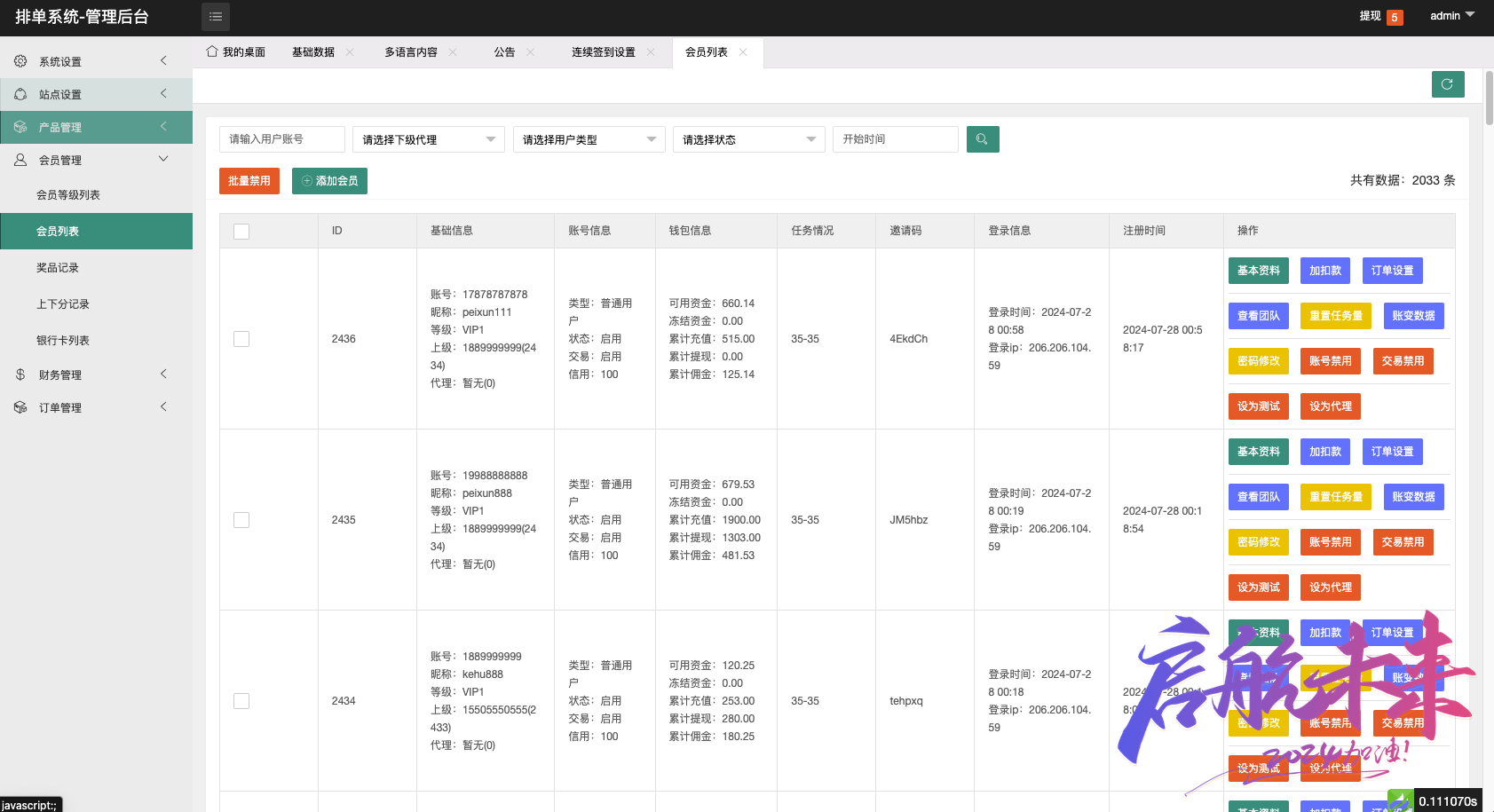
Task: Click the 会员管理 user icon
Action: click(20, 160)
